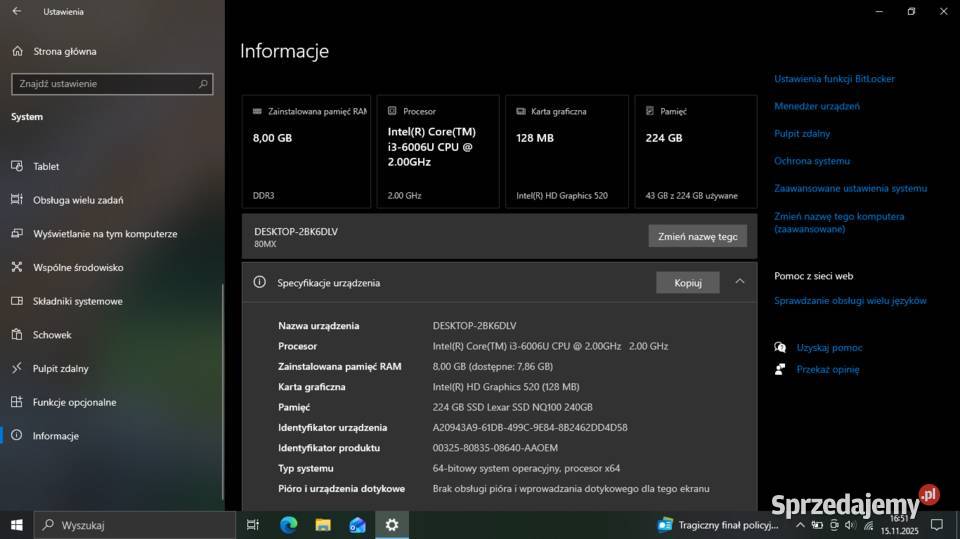Open Task View on the taskbar
Screen dimensions: 960x539
252,525
